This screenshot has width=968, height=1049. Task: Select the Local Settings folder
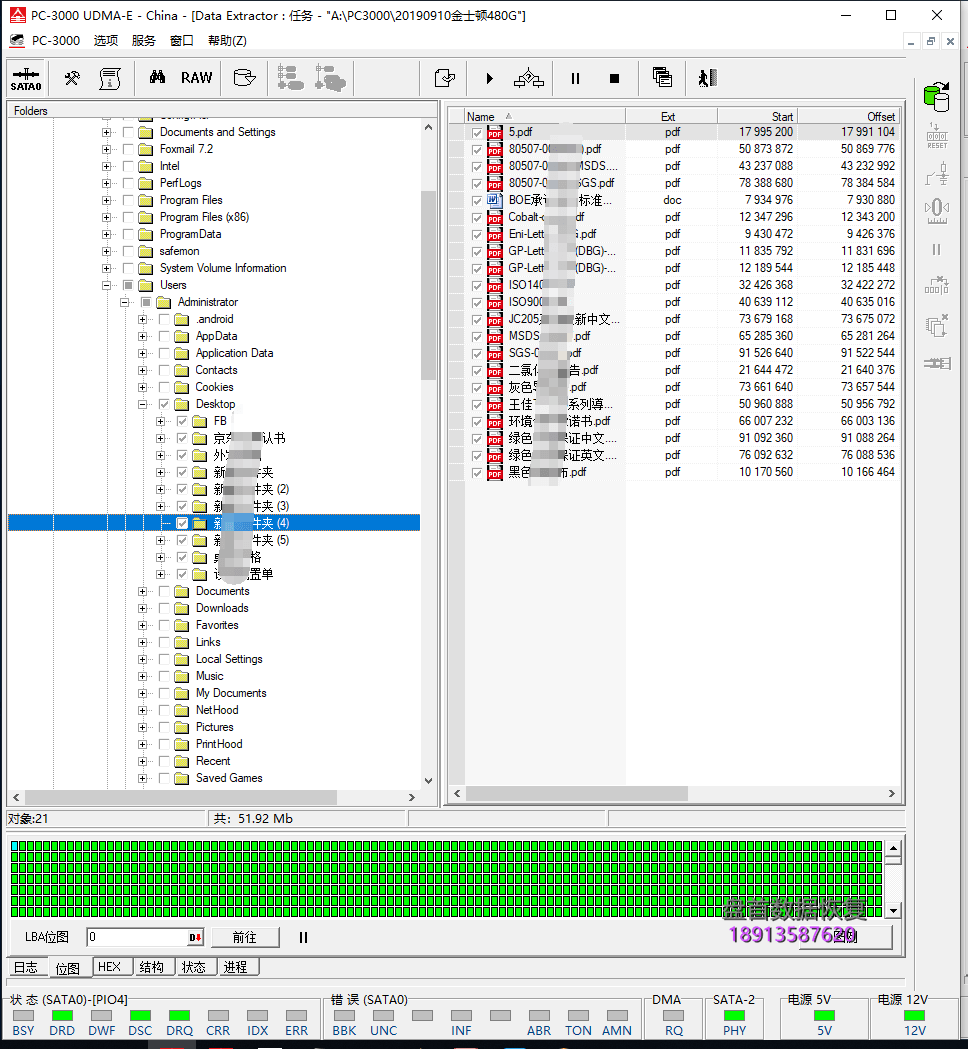[229, 659]
